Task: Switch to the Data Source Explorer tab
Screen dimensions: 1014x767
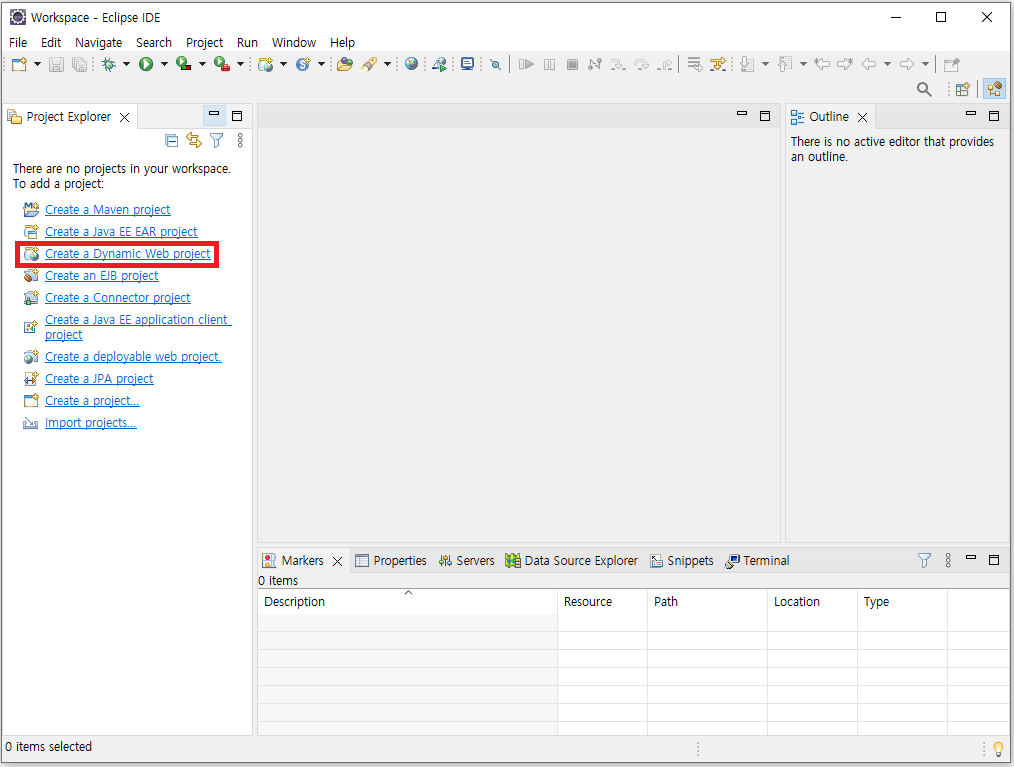Action: [x=572, y=561]
